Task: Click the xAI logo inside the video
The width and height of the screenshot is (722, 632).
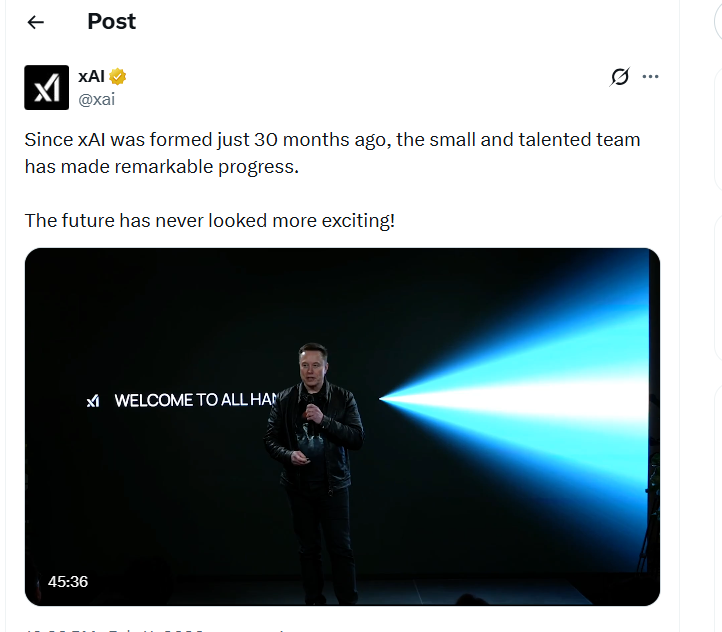Action: (x=93, y=401)
